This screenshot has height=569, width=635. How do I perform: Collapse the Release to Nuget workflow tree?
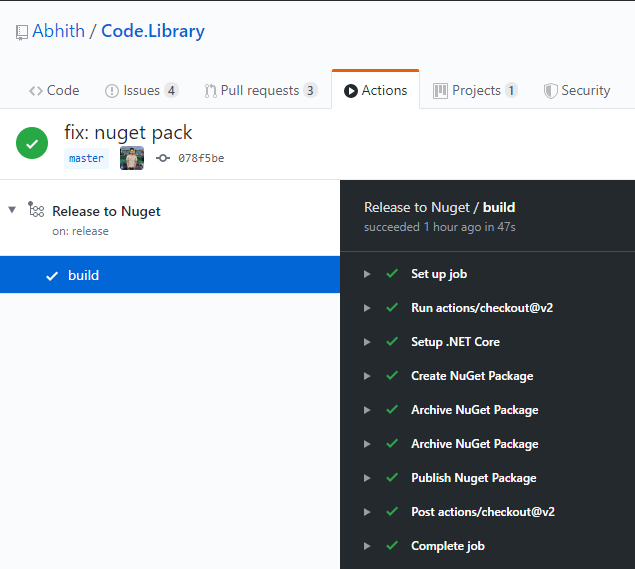(x=12, y=210)
